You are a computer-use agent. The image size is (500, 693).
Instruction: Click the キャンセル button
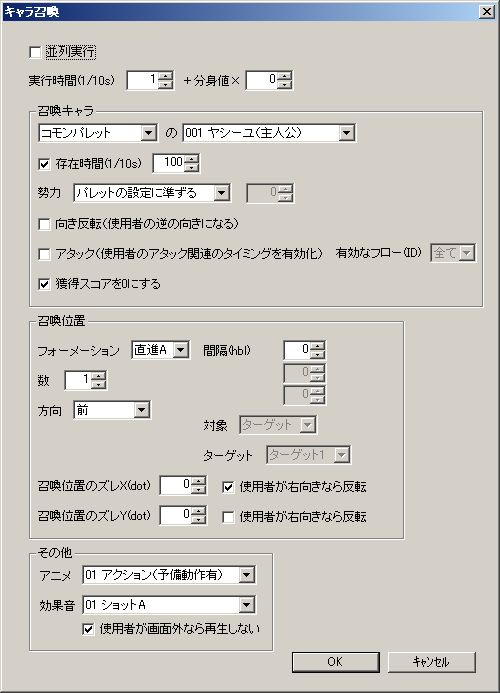pyautogui.click(x=431, y=662)
